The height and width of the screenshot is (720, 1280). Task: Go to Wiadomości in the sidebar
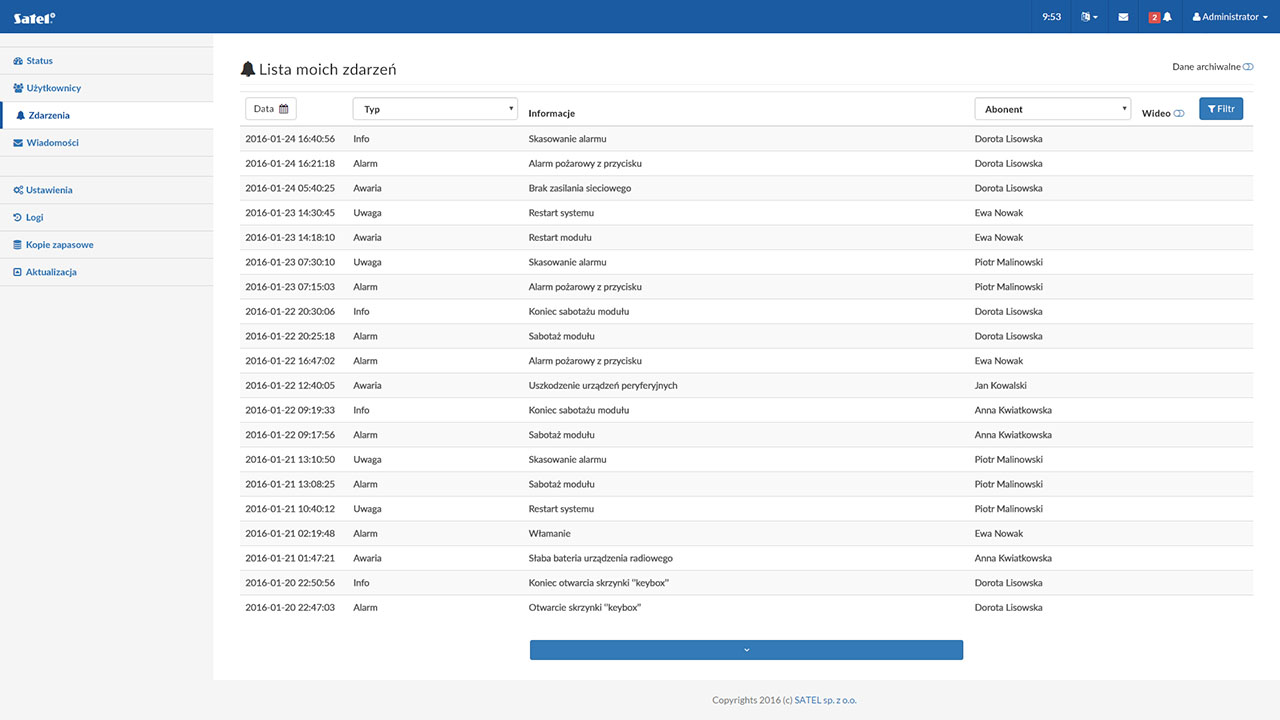tap(52, 143)
